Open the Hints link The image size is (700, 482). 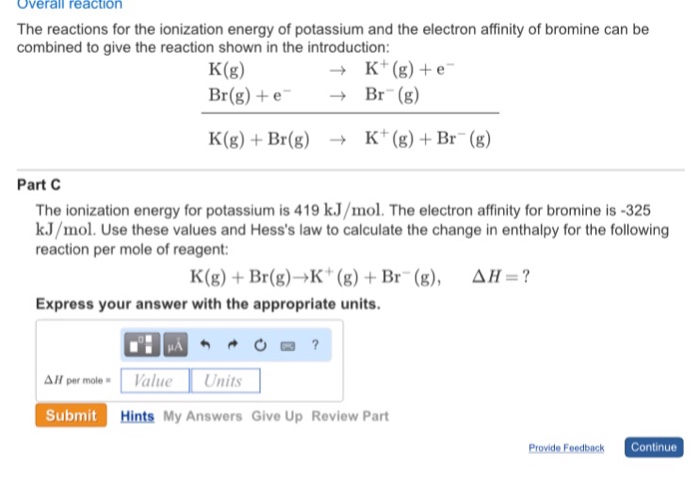pos(137,416)
